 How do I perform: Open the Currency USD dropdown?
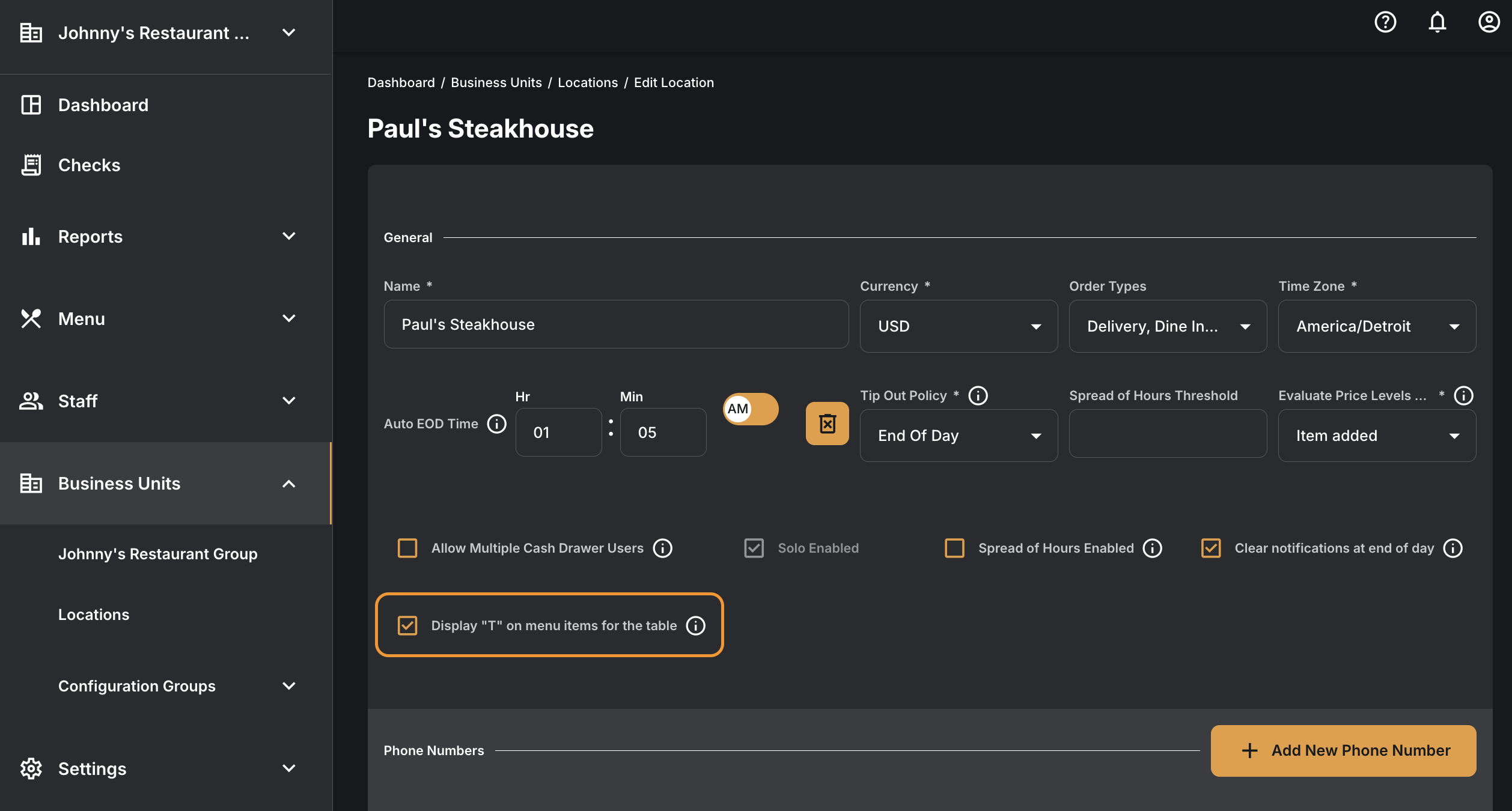(x=959, y=326)
